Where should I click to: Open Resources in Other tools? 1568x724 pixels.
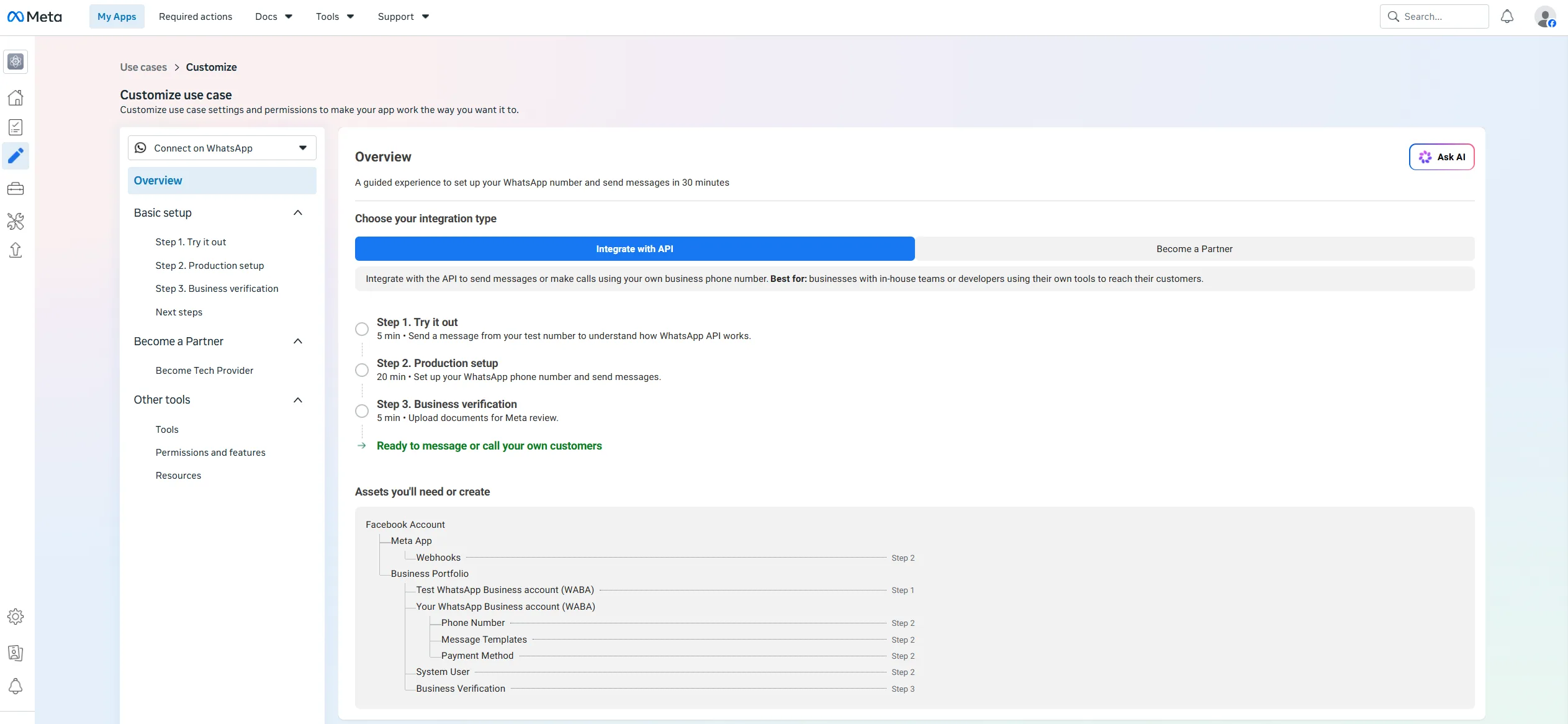coord(178,476)
